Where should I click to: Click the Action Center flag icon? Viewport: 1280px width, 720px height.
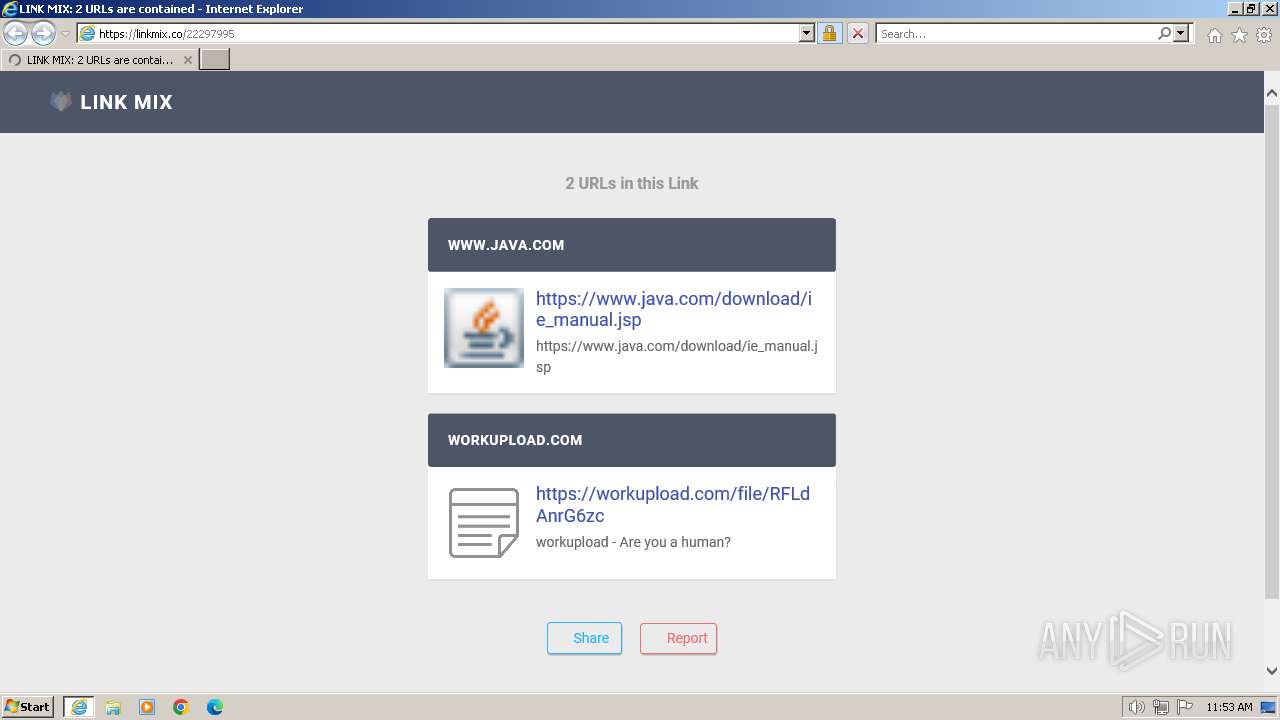click(x=1185, y=707)
